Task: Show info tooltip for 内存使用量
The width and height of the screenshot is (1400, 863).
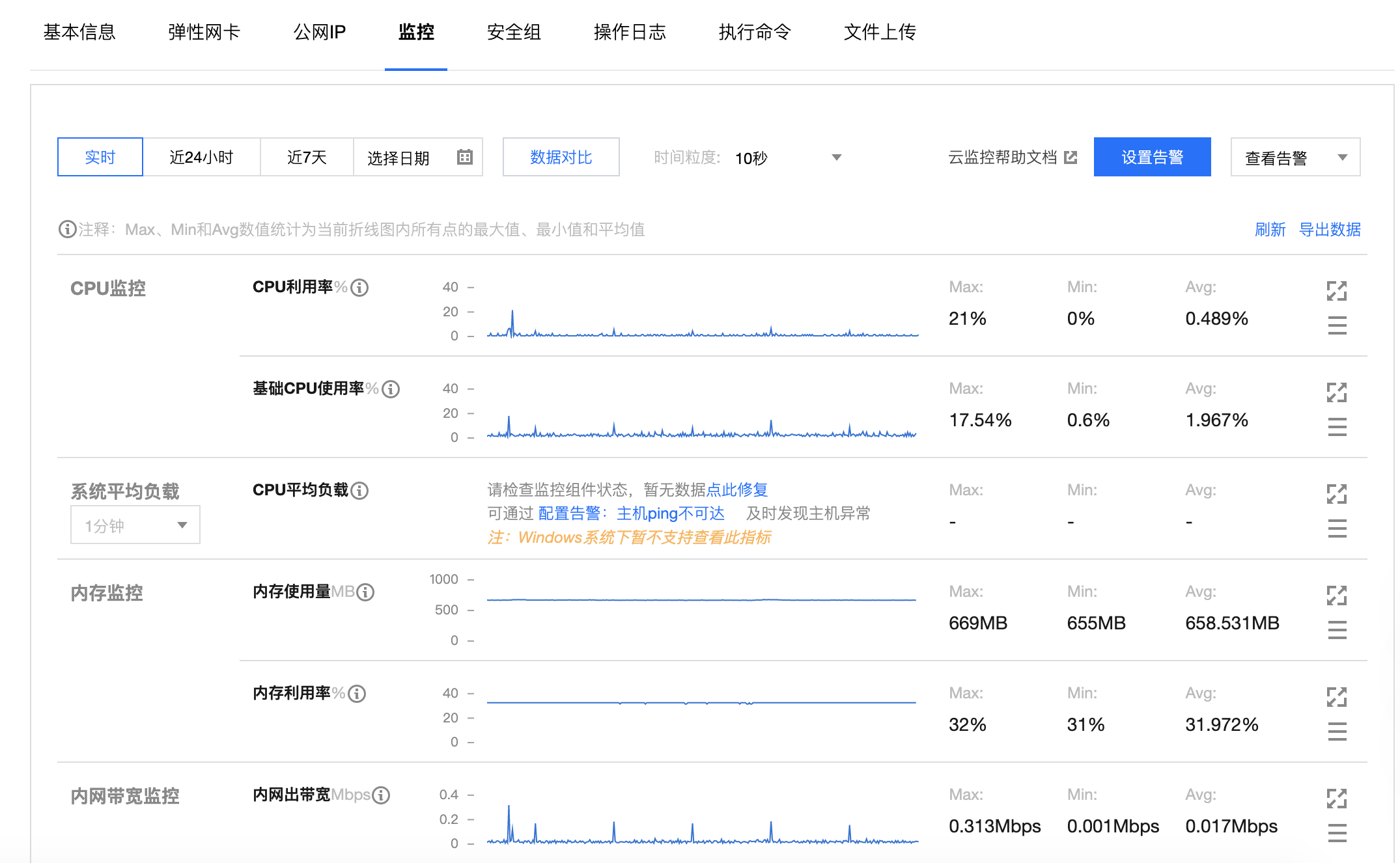Action: 365,592
